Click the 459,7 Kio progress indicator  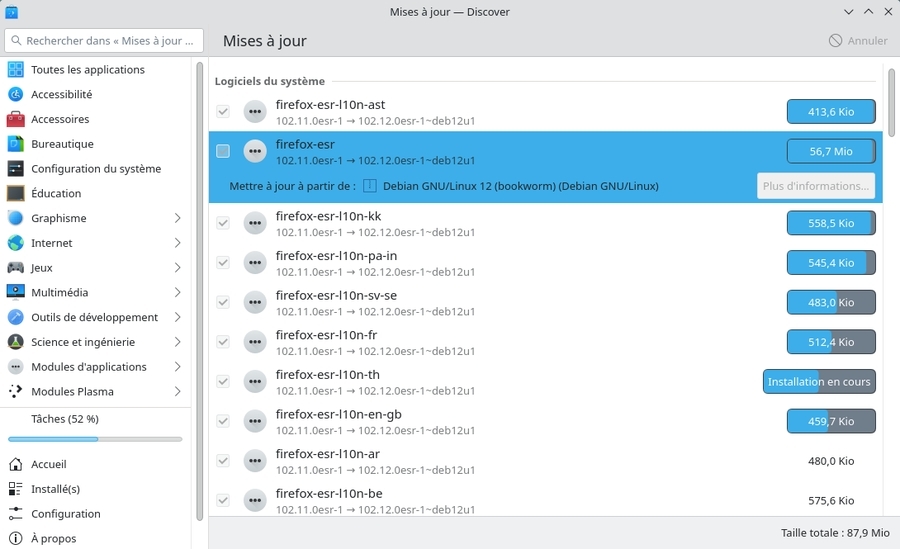click(x=831, y=421)
